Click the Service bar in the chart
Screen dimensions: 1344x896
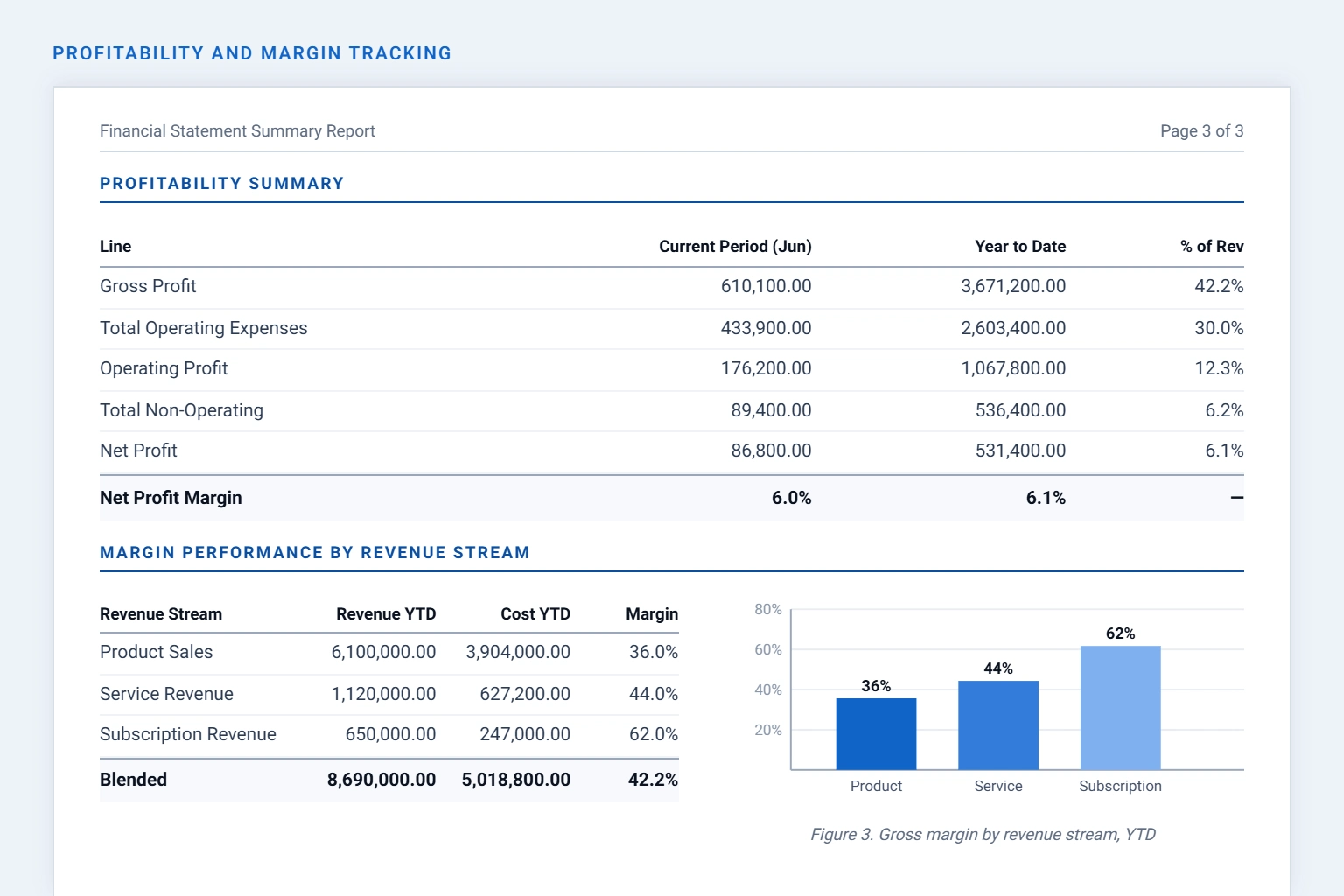[x=998, y=725]
